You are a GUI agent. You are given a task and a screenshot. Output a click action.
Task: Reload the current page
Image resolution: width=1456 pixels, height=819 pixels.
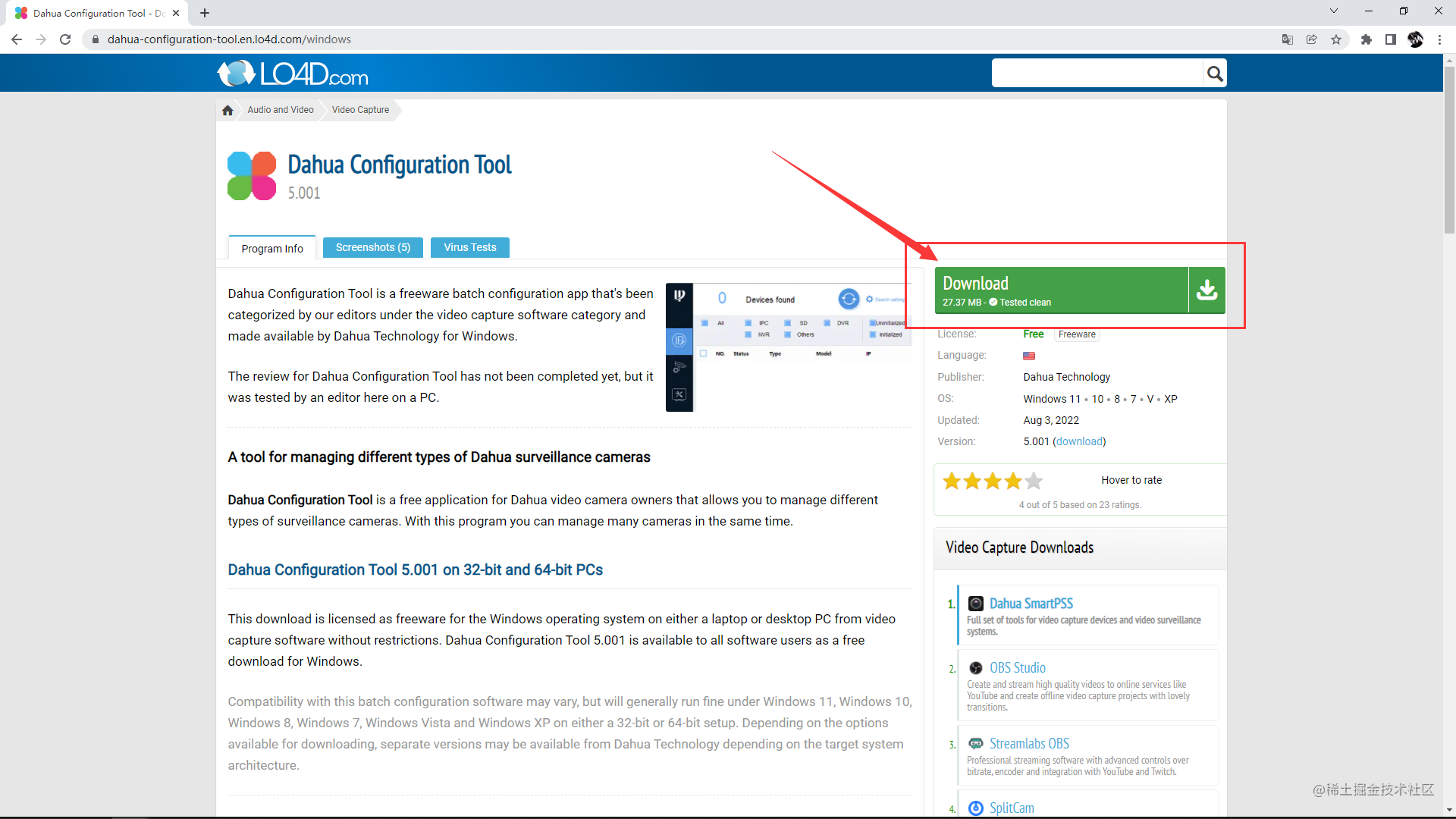pos(65,39)
